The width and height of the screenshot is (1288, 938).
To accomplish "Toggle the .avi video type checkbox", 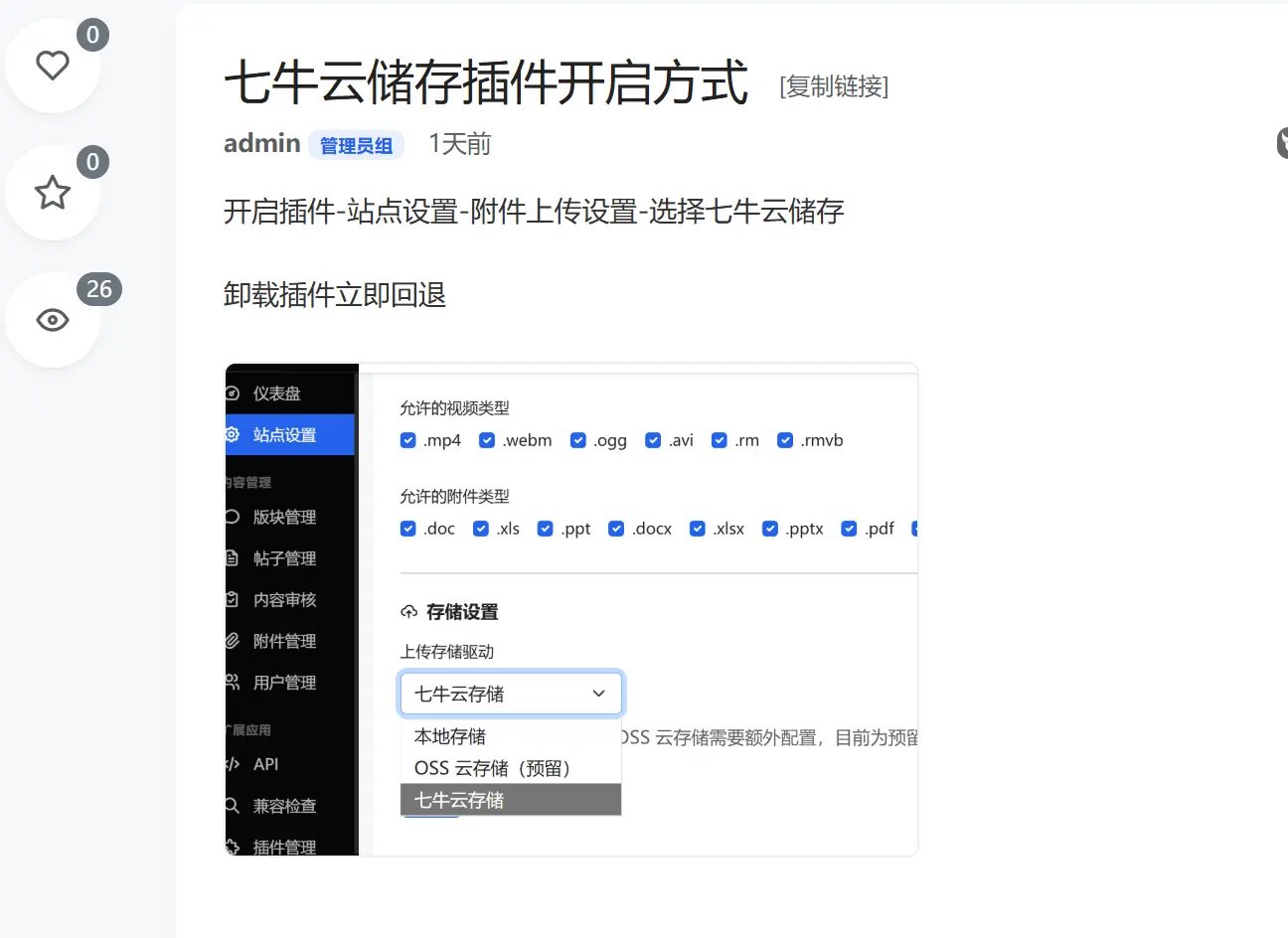I will (x=653, y=440).
